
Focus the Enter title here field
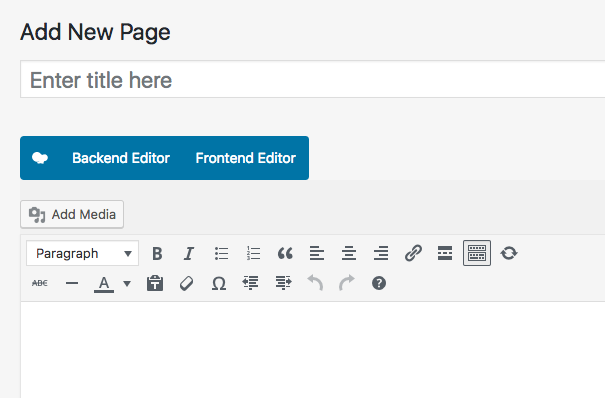tap(313, 79)
